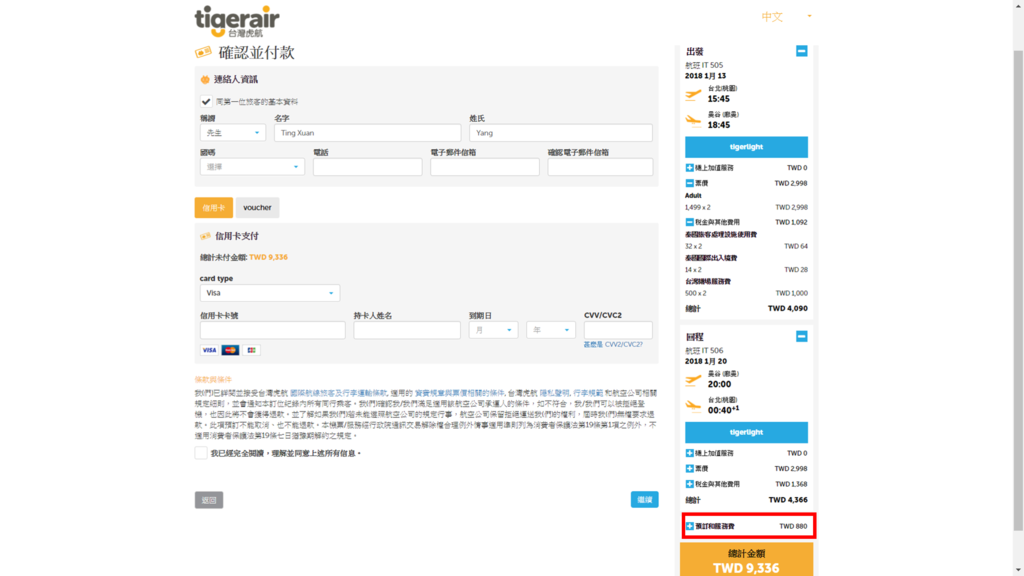Open the 隱私聲明 privacy statement link

tap(554, 393)
